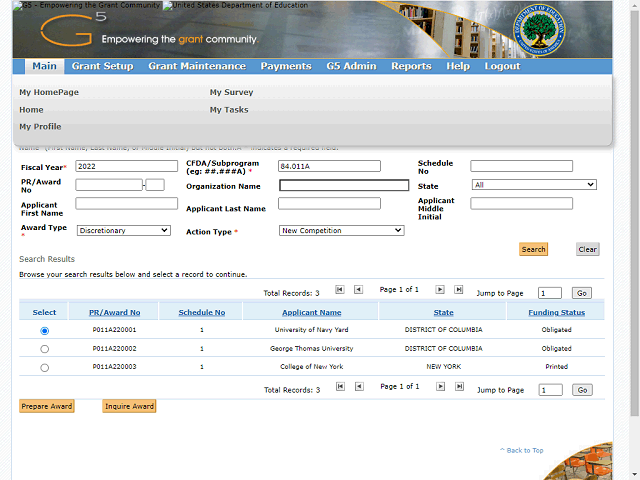Expand the Award Type dropdown
The height and width of the screenshot is (480, 640).
[x=123, y=231]
